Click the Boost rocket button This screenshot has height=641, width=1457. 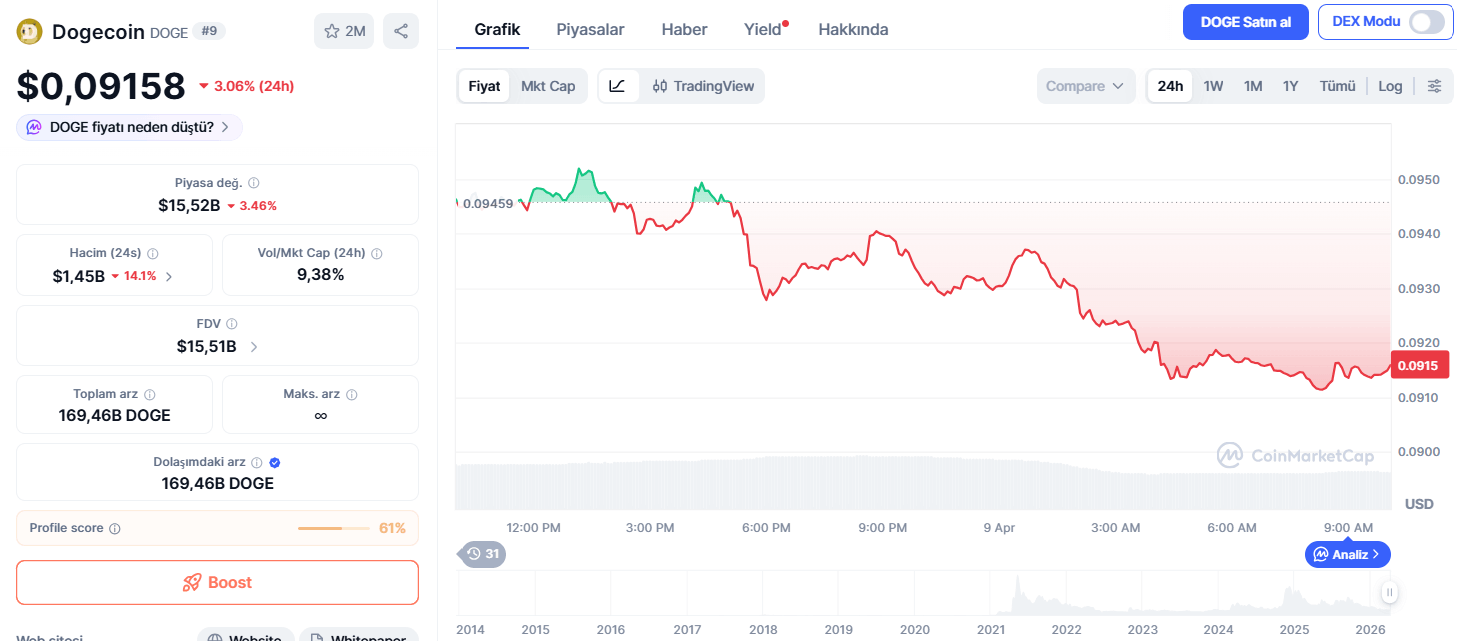tap(217, 582)
